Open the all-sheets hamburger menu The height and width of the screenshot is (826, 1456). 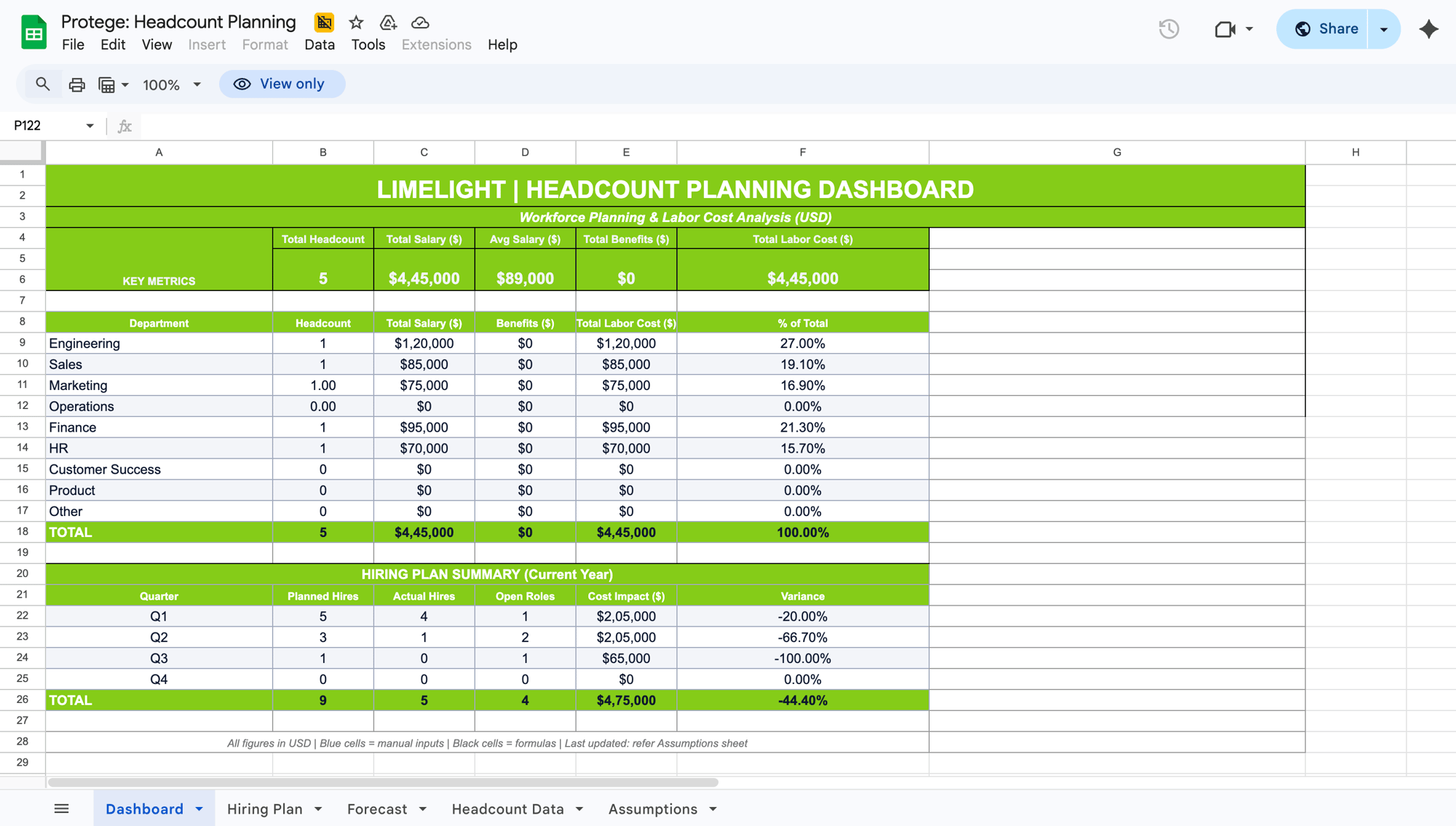click(62, 808)
